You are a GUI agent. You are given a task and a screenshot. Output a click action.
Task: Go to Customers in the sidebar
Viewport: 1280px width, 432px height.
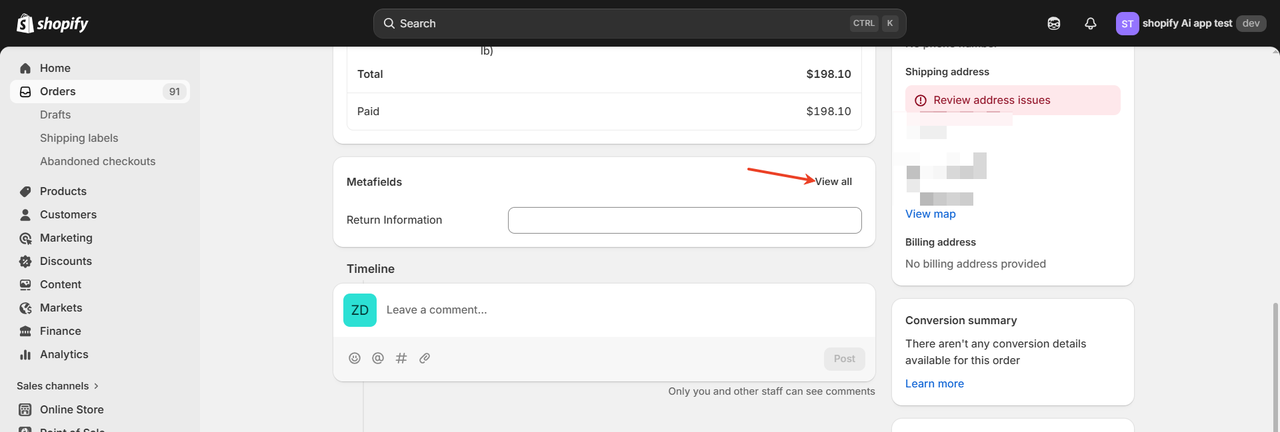[x=68, y=215]
